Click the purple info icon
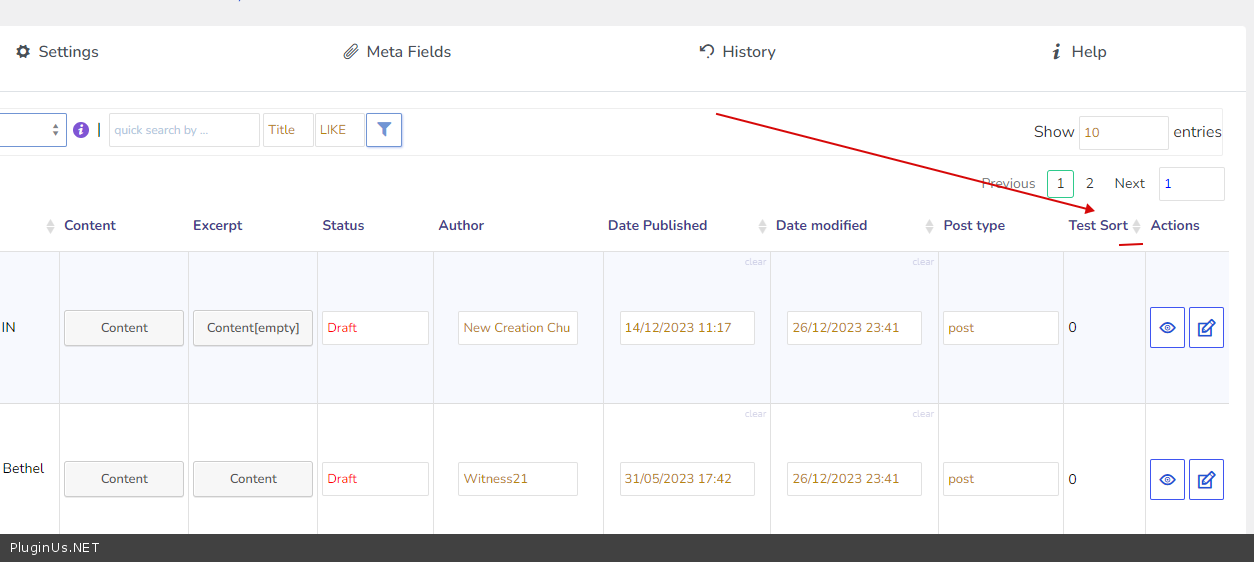1254x562 pixels. pos(81,130)
